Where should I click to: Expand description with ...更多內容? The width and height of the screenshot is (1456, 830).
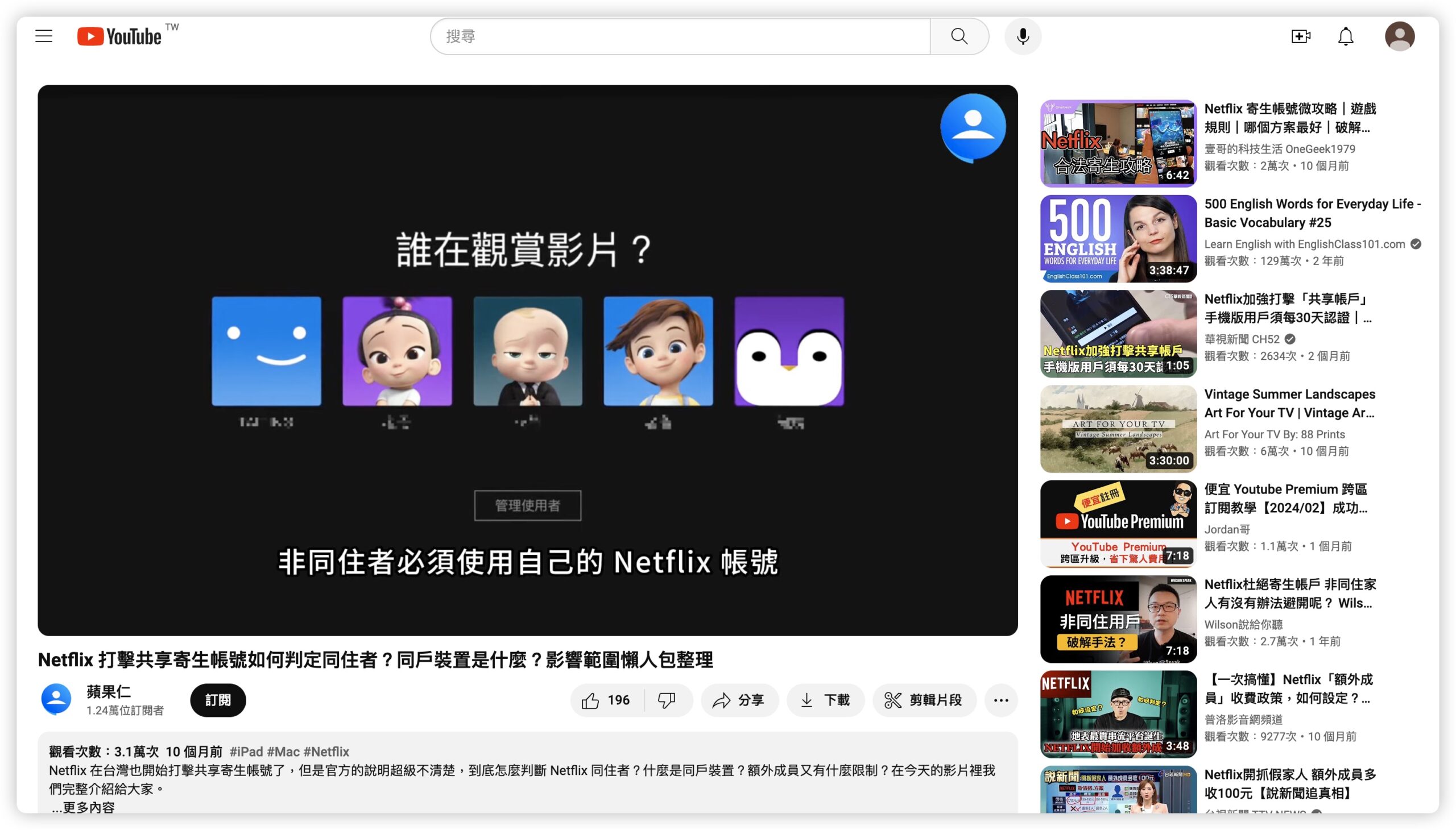click(83, 807)
